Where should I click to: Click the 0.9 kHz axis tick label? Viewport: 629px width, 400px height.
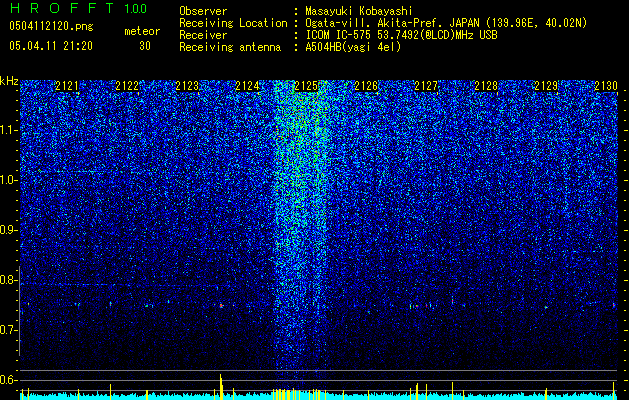9,230
